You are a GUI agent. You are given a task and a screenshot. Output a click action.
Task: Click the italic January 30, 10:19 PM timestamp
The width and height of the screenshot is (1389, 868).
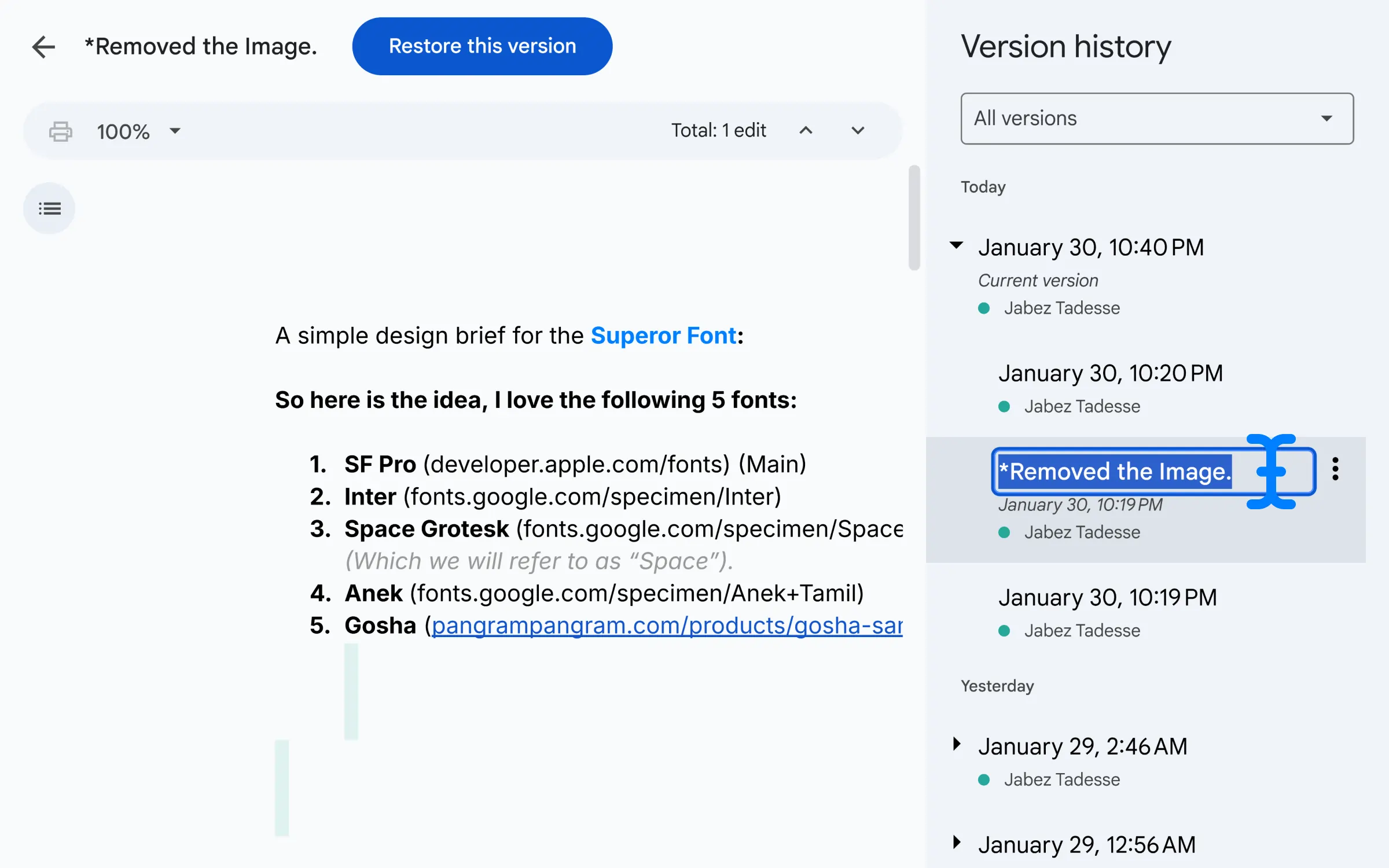1080,505
